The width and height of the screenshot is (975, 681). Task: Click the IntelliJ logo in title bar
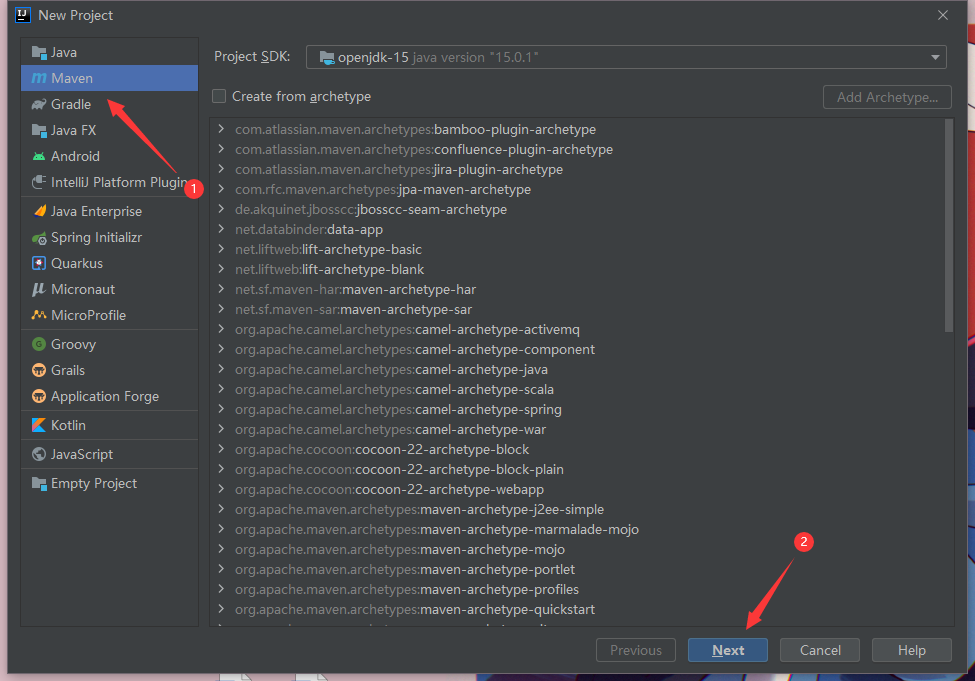tap(23, 15)
